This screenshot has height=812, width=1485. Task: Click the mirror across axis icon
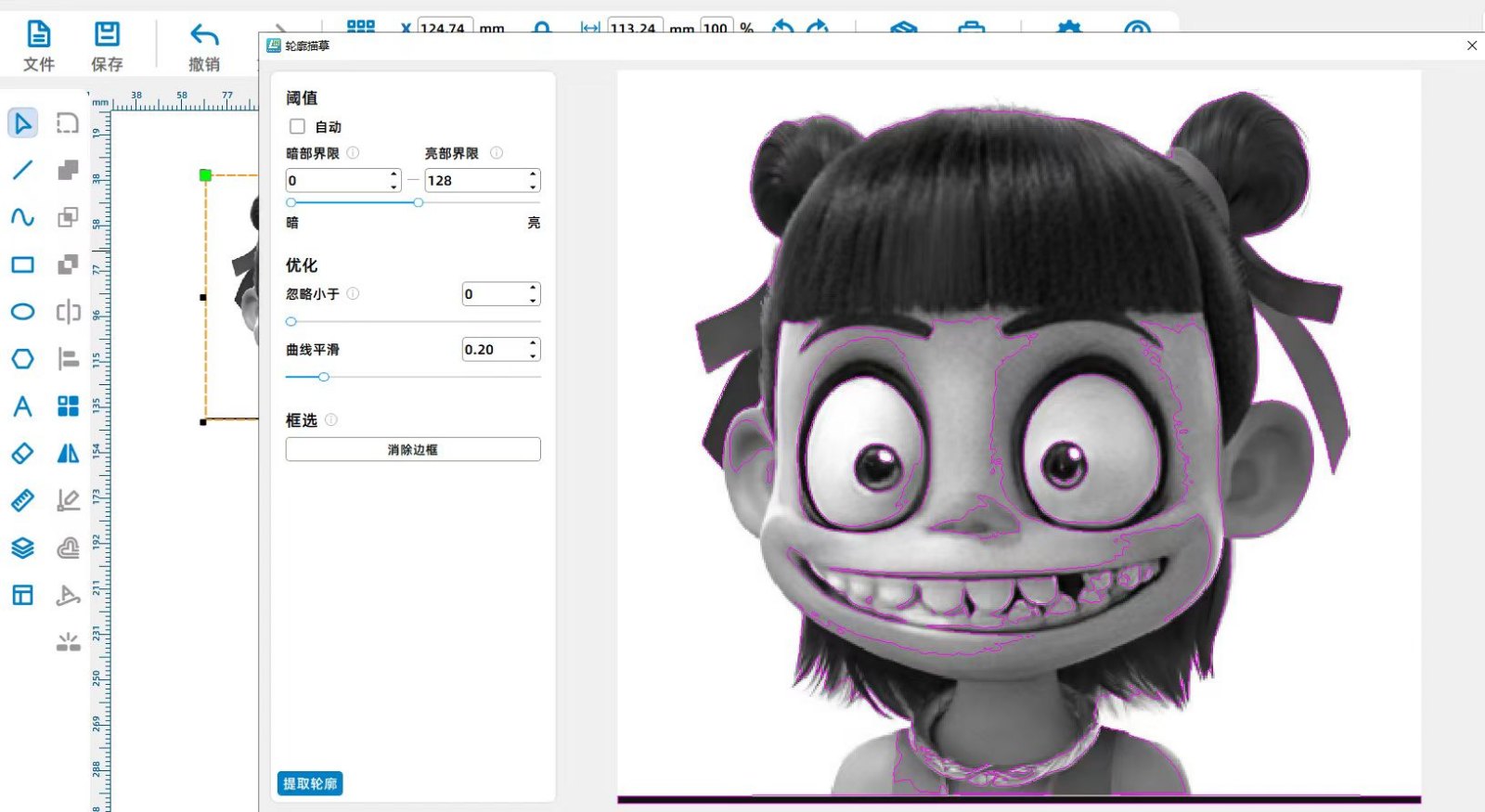pos(68,312)
